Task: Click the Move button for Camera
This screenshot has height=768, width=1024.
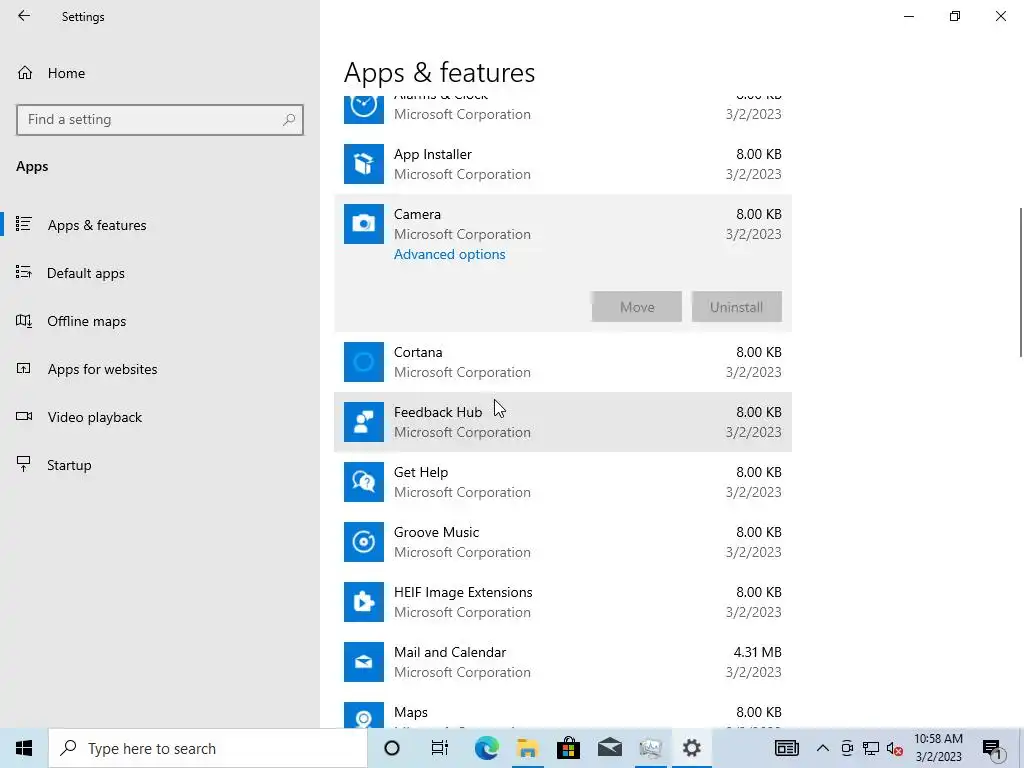Action: tap(637, 307)
